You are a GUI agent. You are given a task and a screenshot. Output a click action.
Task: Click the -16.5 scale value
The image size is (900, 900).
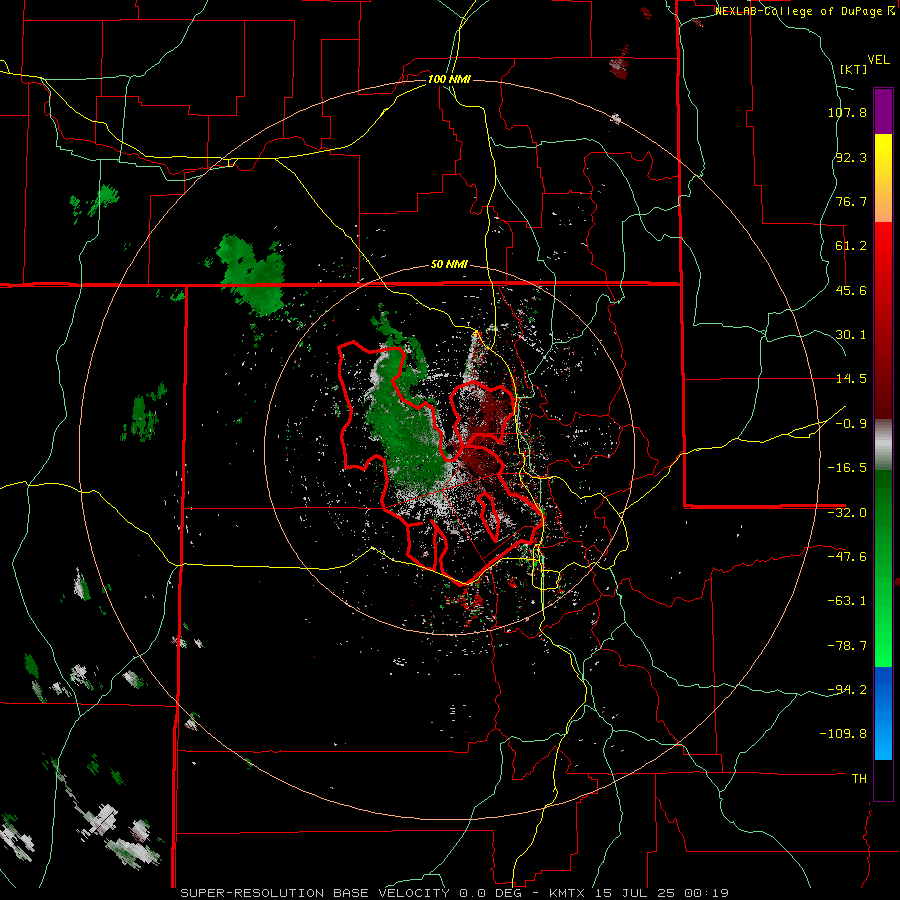847,468
